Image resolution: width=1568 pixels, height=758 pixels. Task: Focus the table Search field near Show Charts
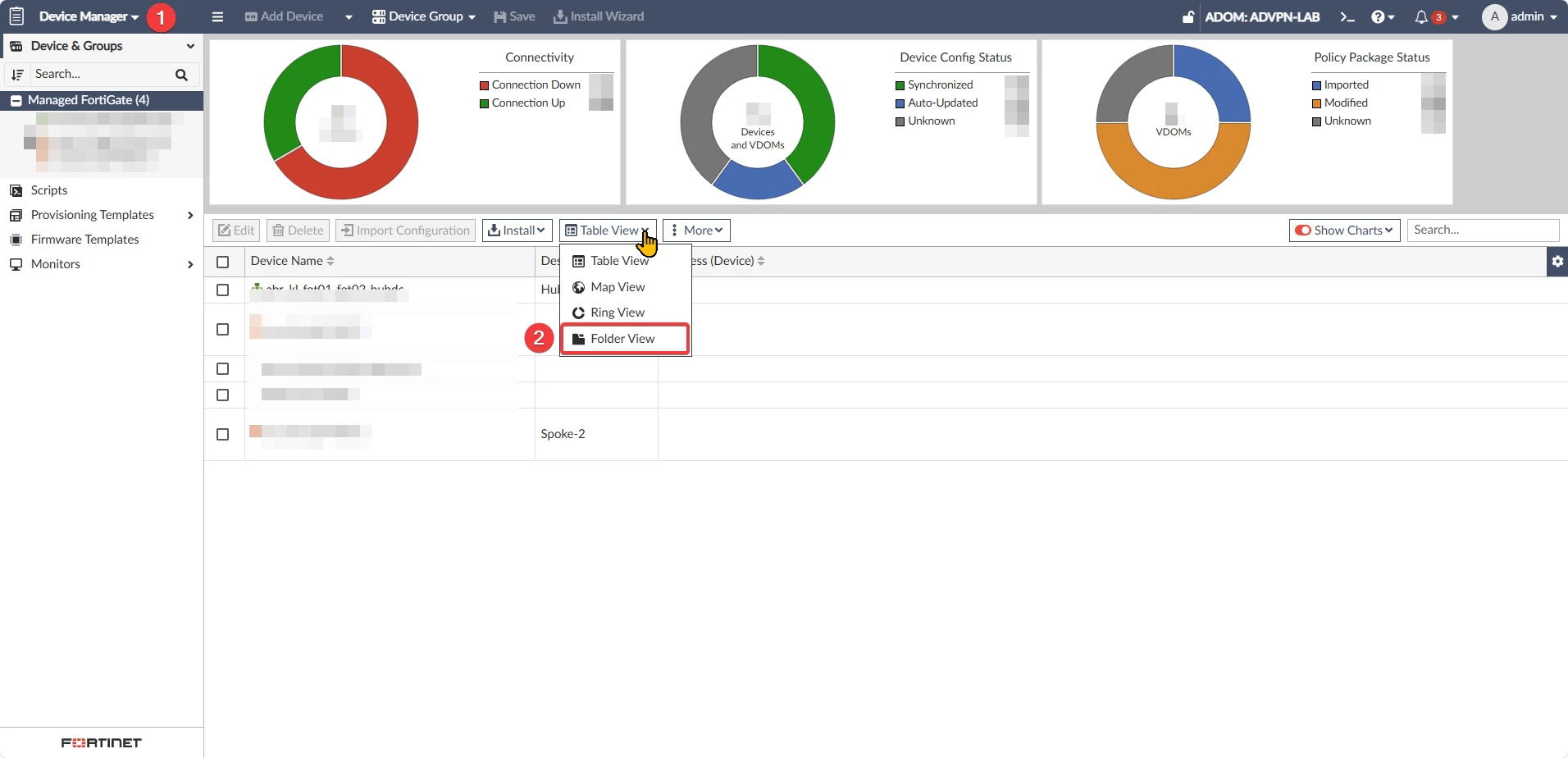1483,231
